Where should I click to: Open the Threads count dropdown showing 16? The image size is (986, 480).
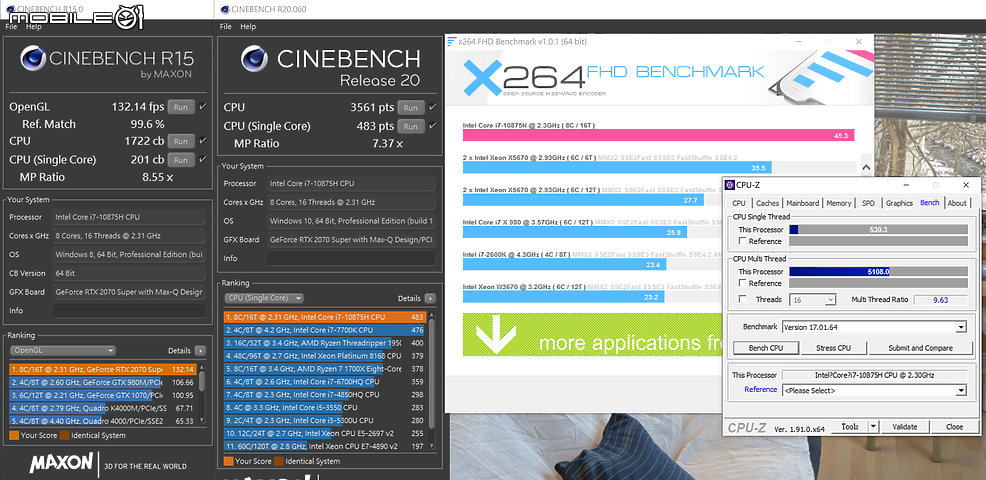(x=814, y=300)
